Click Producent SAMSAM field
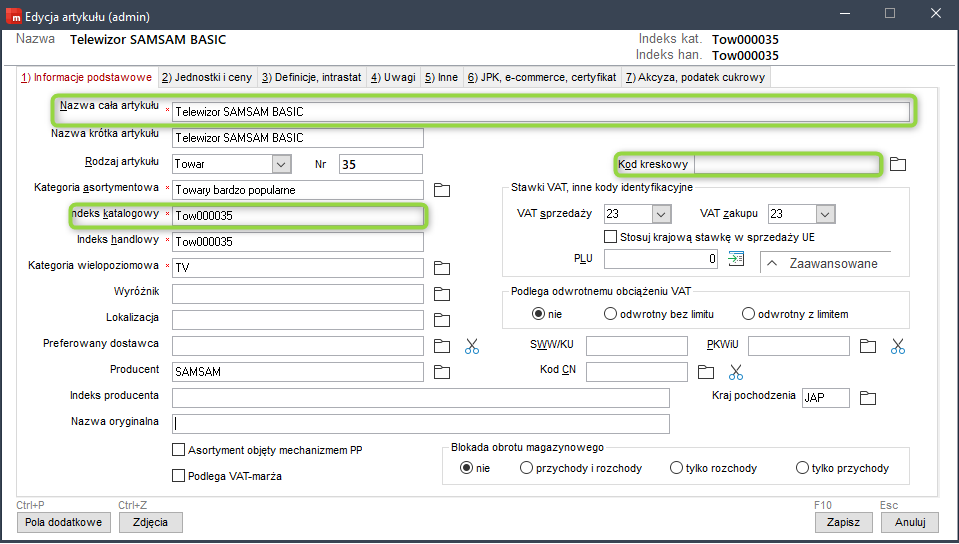959x544 pixels. tap(298, 371)
